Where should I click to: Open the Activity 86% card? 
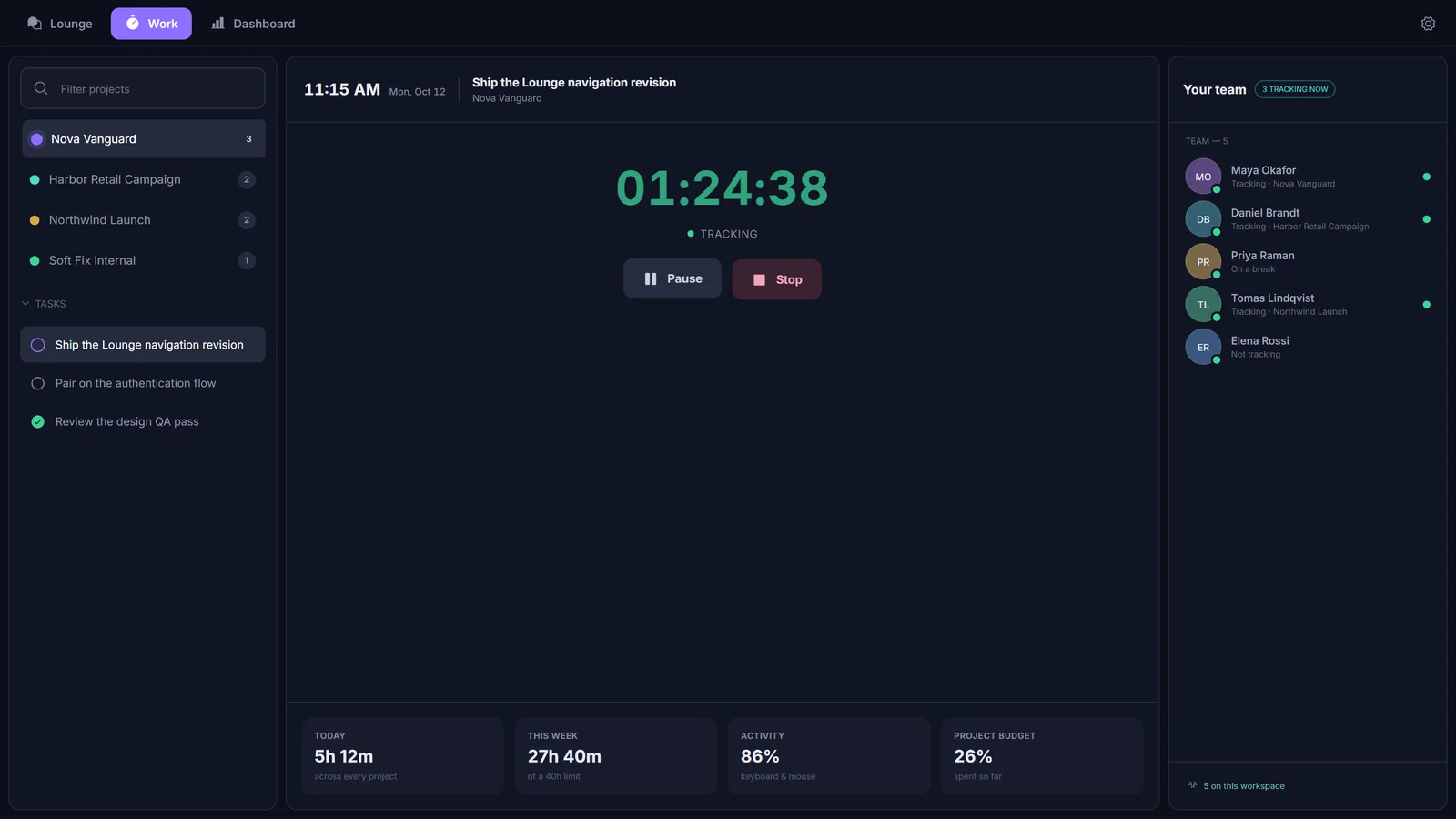tap(829, 756)
